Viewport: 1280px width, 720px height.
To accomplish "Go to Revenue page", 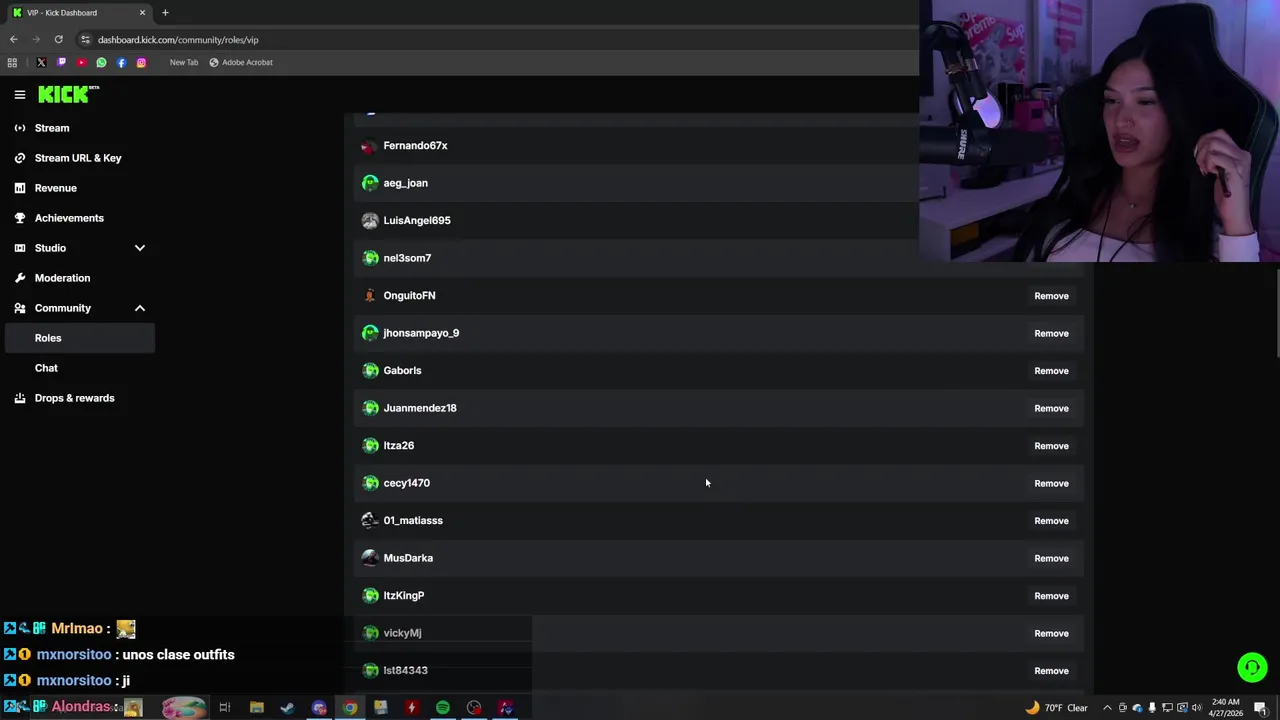I will tap(55, 188).
